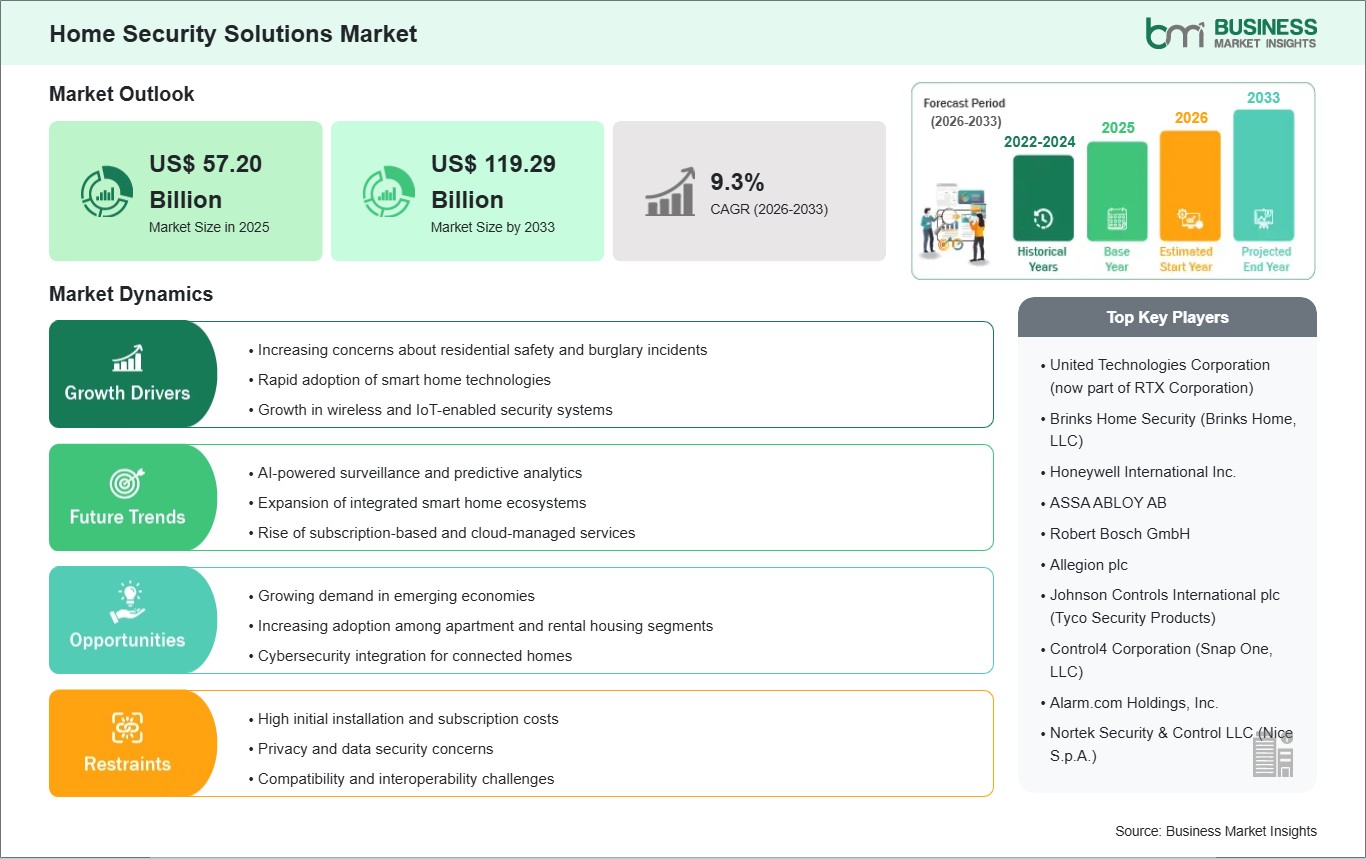Click 'AI-powered surveillance and predictive analytics'

pos(419,473)
